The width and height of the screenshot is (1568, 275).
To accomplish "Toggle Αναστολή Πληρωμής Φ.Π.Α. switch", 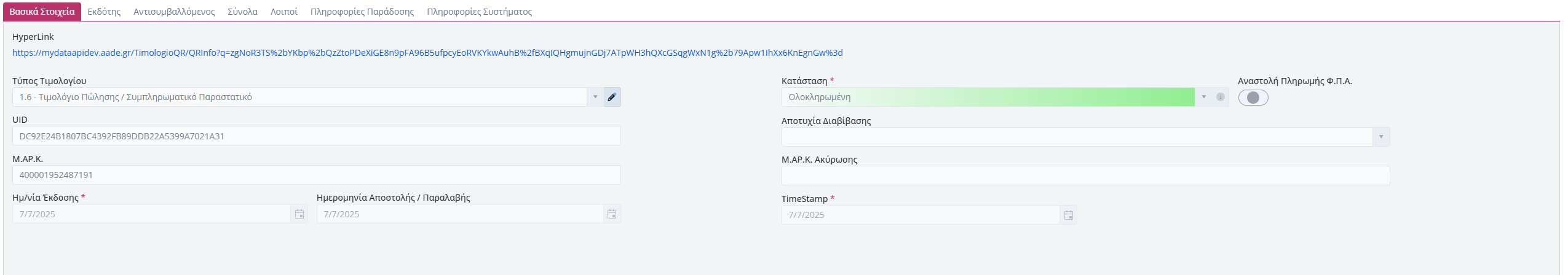I will coord(1253,98).
